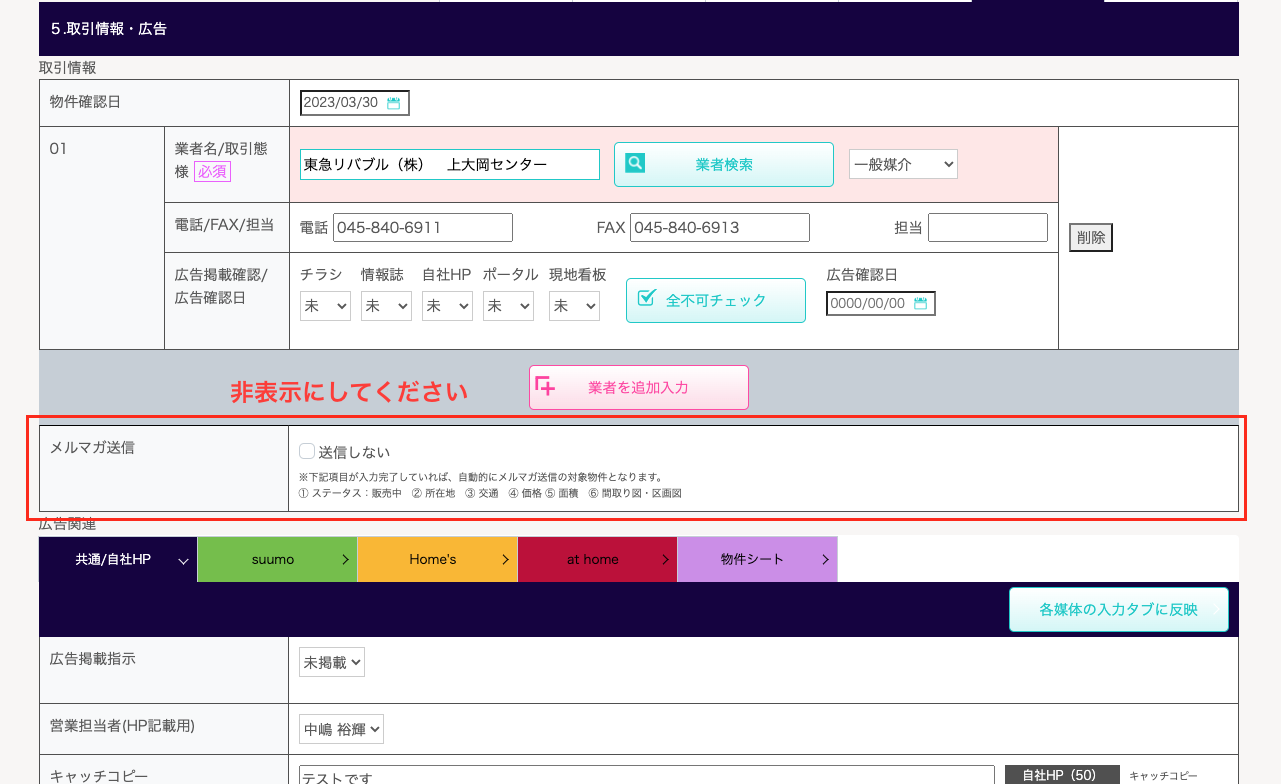This screenshot has height=784, width=1281.
Task: Open calendar icon for 物件確認日 date
Action: tap(394, 103)
